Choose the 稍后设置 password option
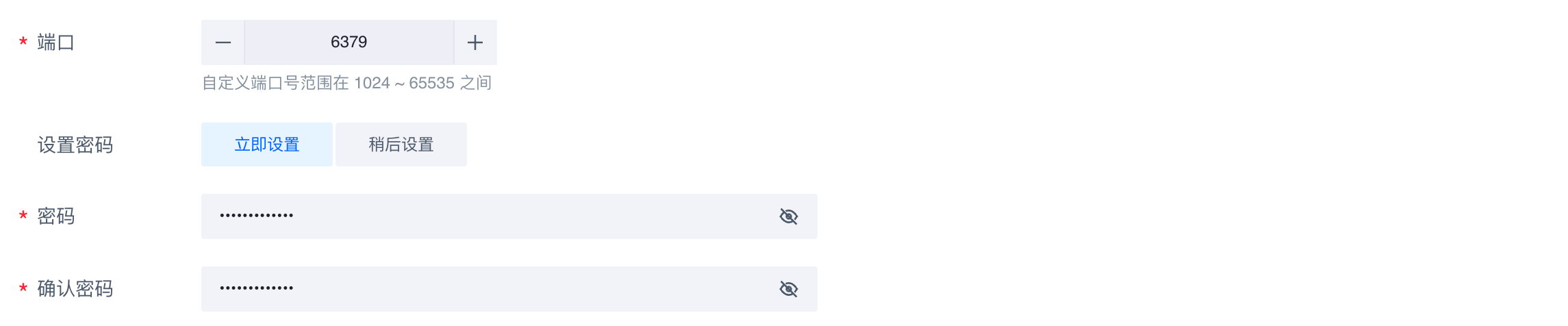The height and width of the screenshot is (326, 1568). tap(401, 145)
